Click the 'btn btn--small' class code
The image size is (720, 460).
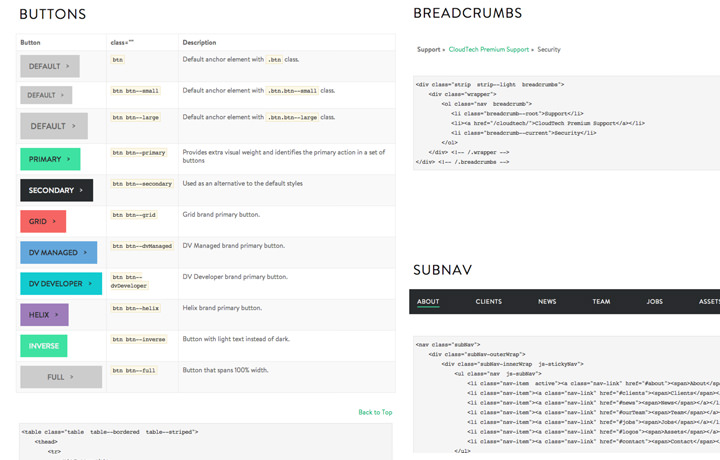coord(135,91)
